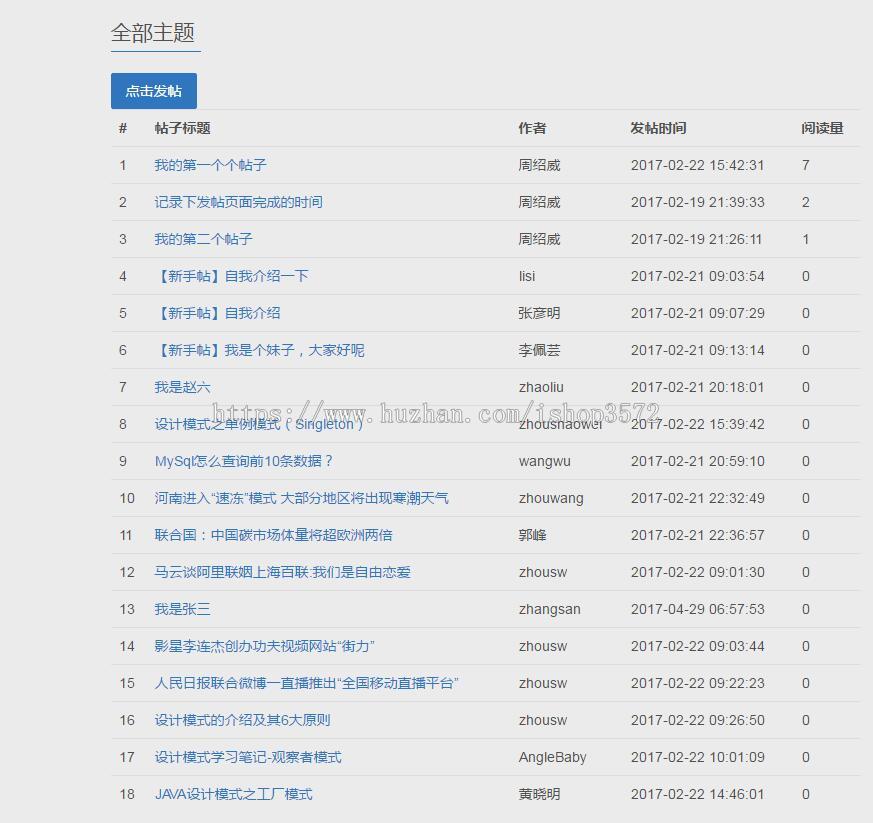Click timestamp 2017-02-21 22:32:49
Image resolution: width=873 pixels, height=823 pixels.
tap(697, 498)
